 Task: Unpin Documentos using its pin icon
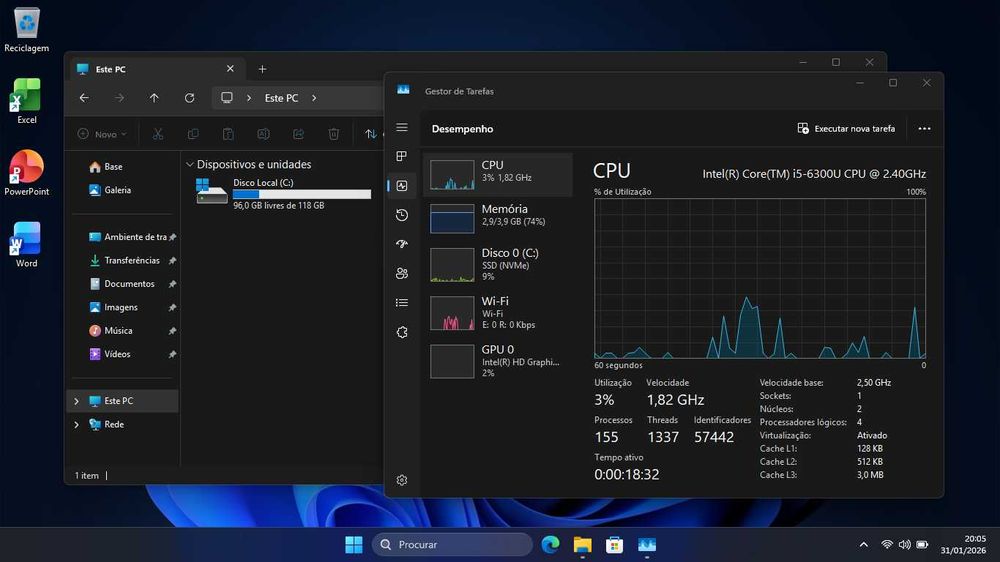coord(172,284)
